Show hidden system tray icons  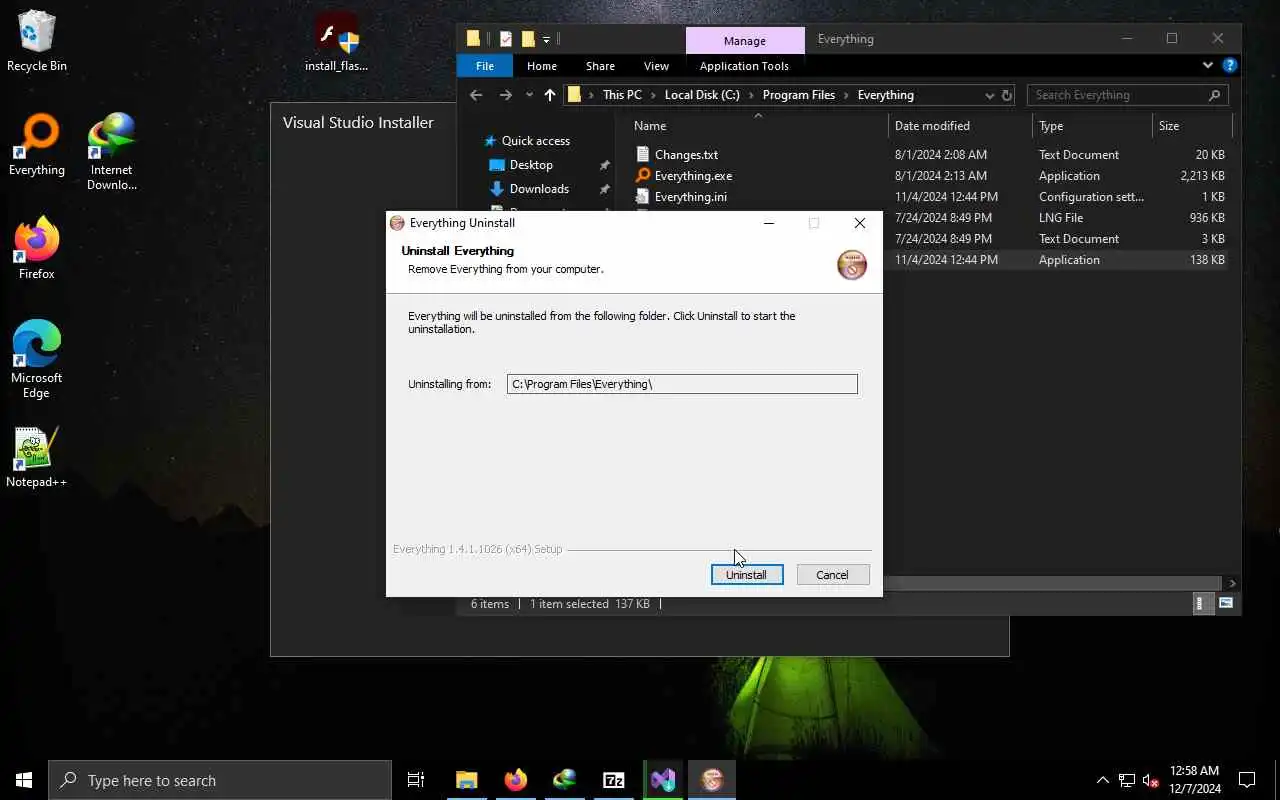(x=1103, y=780)
